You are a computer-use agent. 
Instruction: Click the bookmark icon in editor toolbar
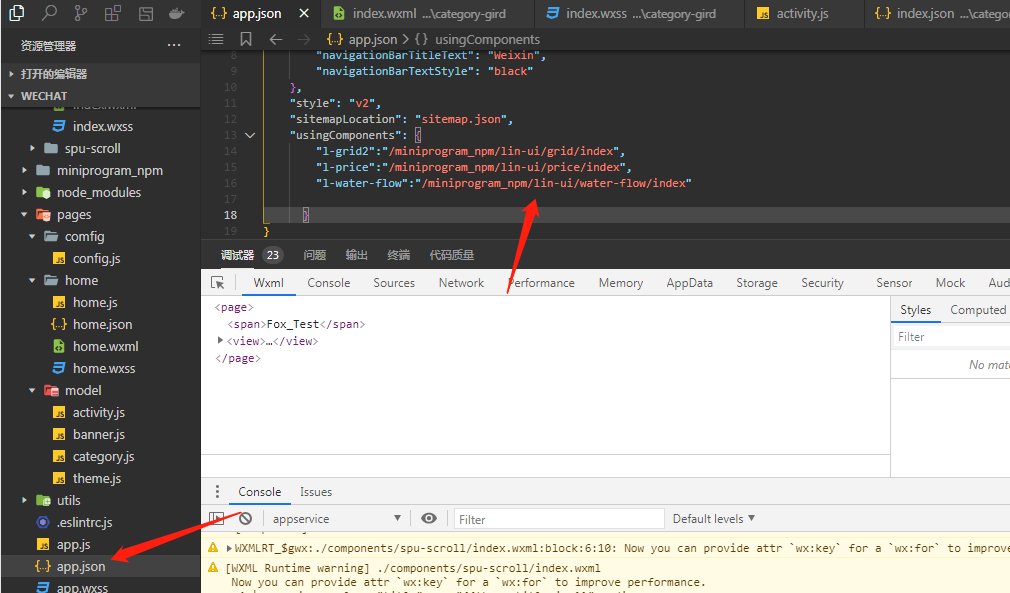point(246,39)
